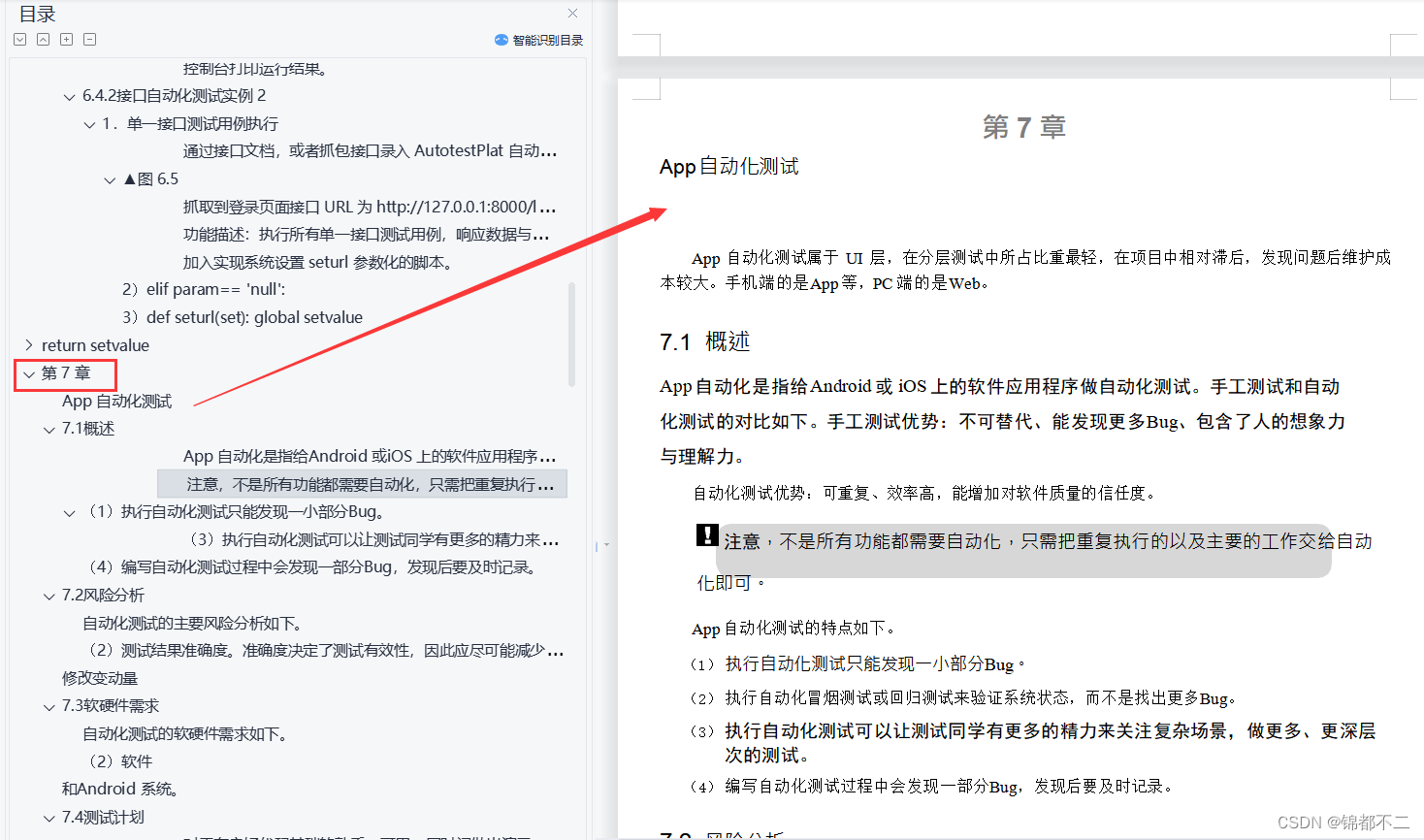Viewport: 1424px width, 840px height.
Task: Select outline entry （1）执行自动化测试只能发现一小部分Bug
Action: coord(236,512)
